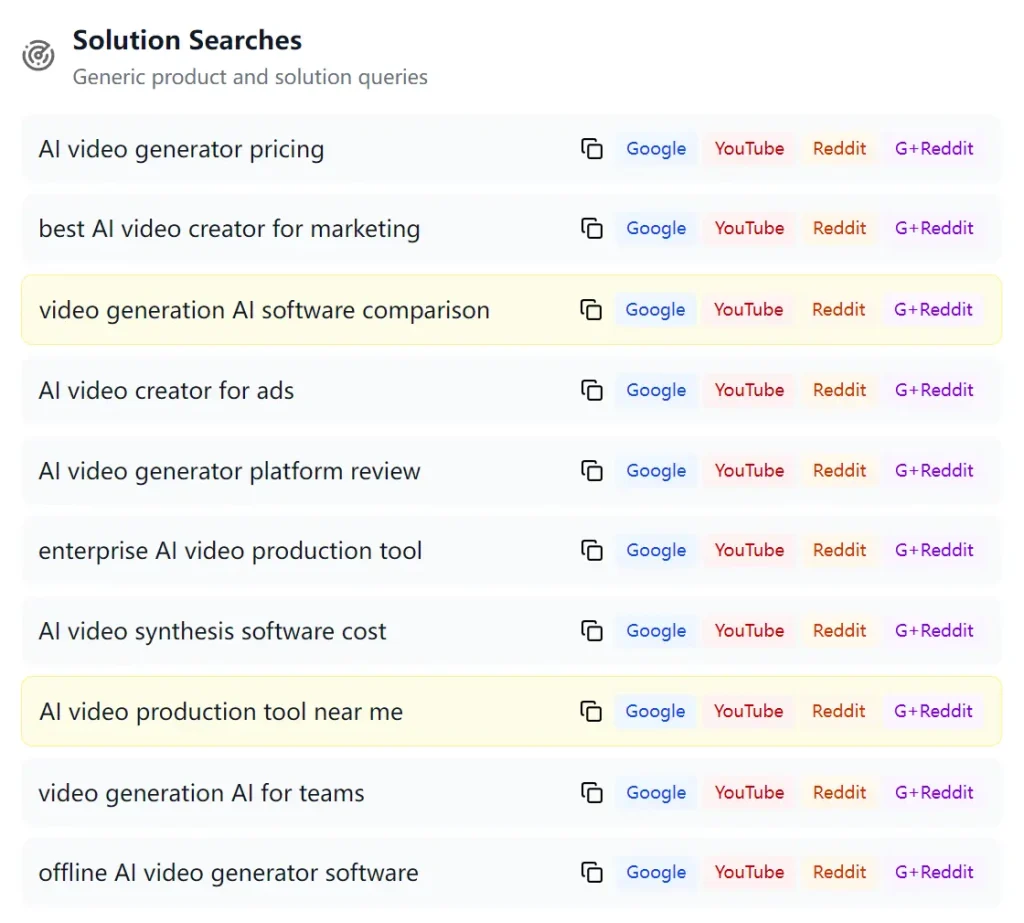The image size is (1024, 923).
Task: Open Reddit results for "AI video creator for ads"
Action: (x=838, y=390)
